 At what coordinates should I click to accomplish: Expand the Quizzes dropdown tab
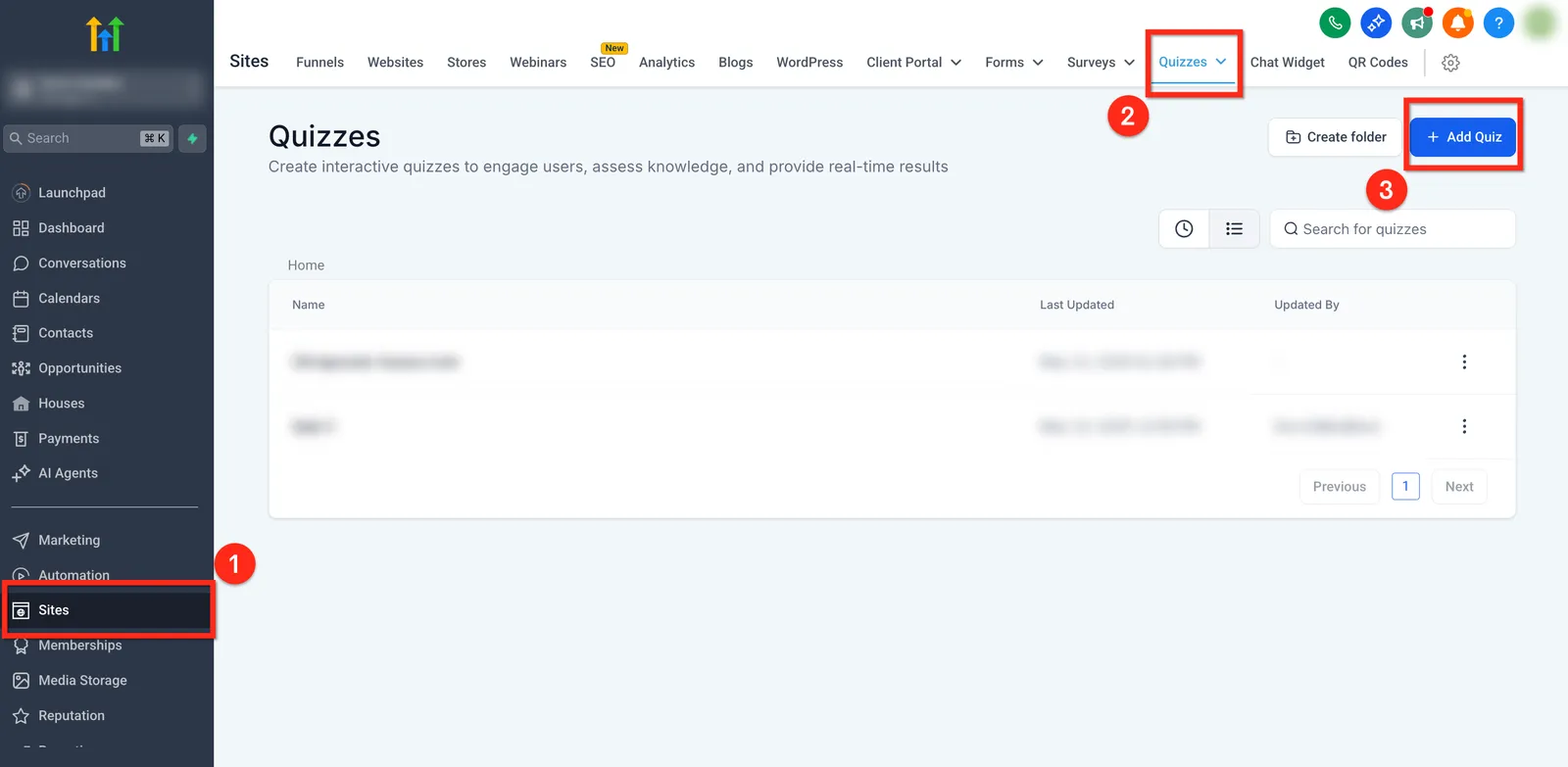click(x=1193, y=62)
